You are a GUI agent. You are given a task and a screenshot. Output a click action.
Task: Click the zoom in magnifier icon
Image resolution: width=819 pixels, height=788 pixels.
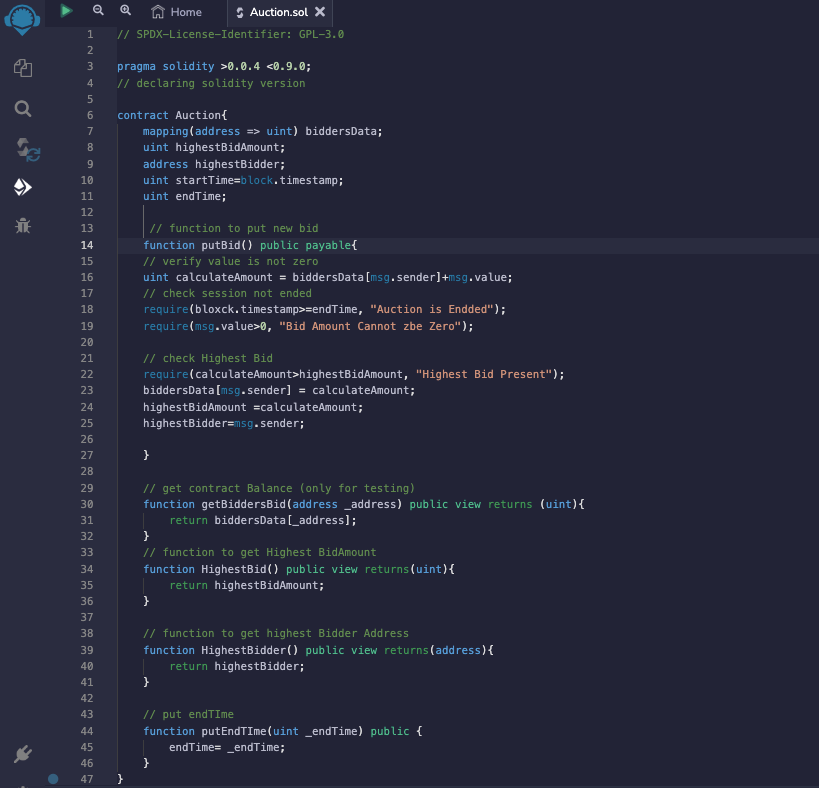125,10
